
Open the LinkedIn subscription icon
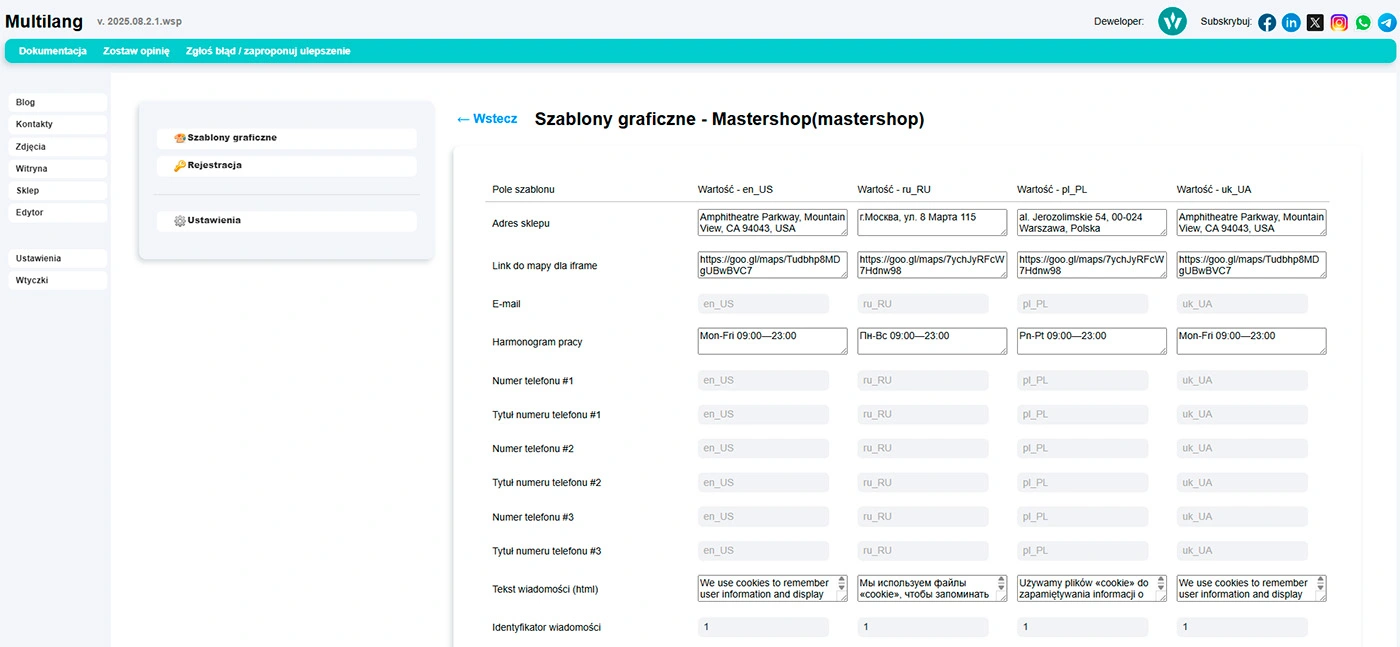[x=1291, y=22]
